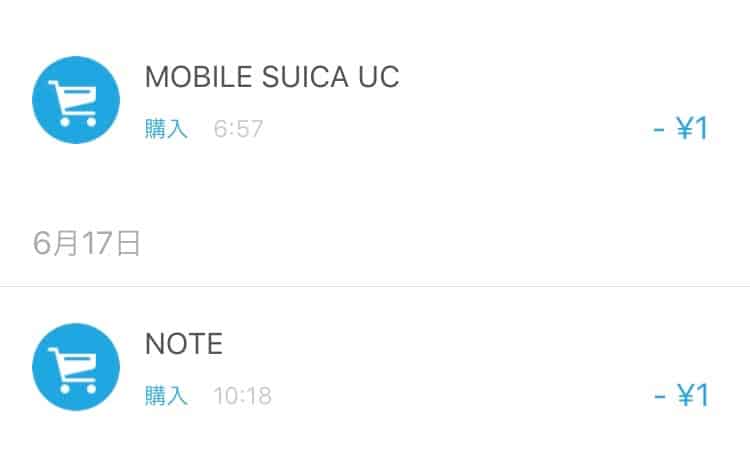Tap the shopping cart icon beside NOTE
Image resolution: width=750 pixels, height=458 pixels.
[76, 367]
